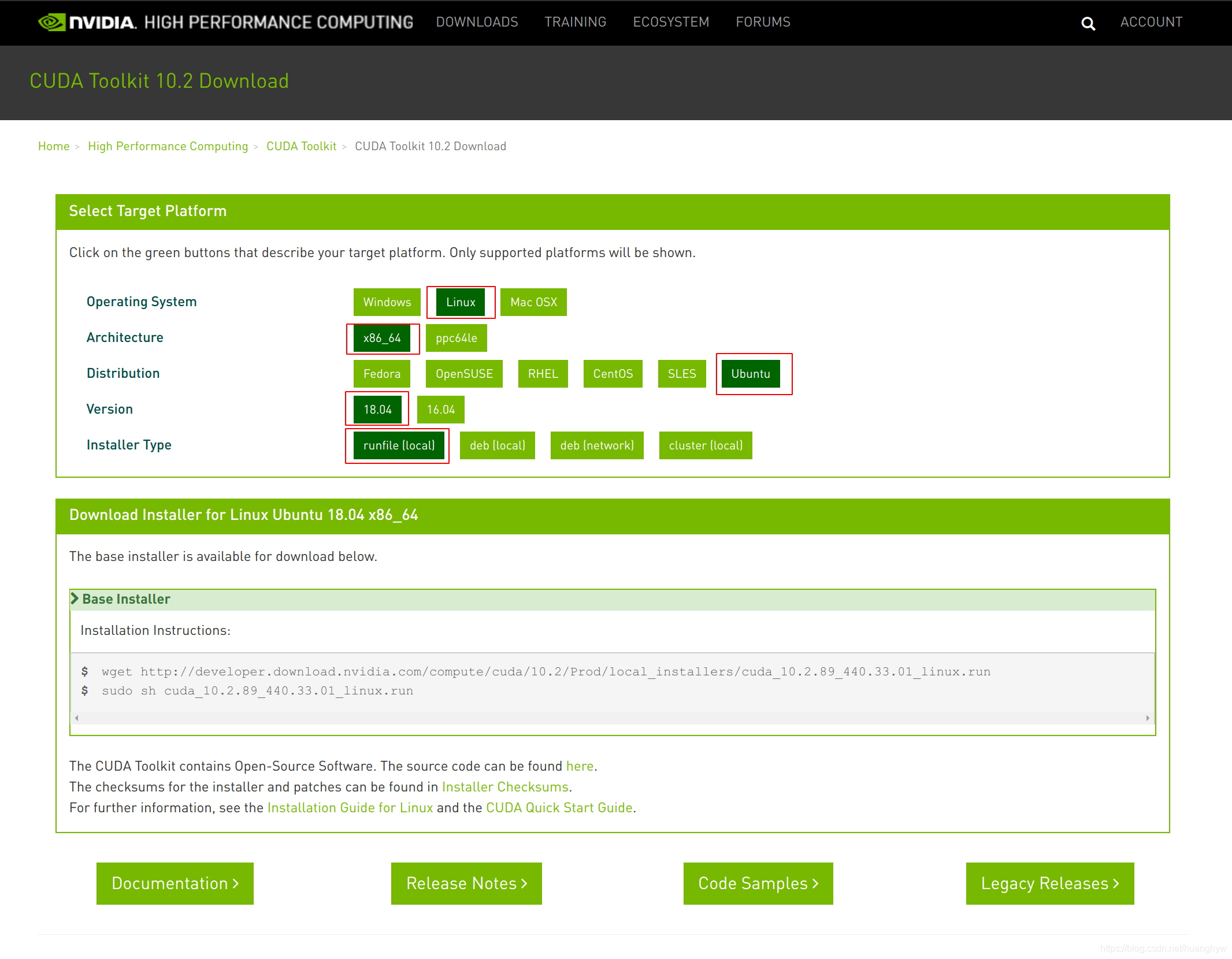Follow the Installer Checksums link
The height and width of the screenshot is (959, 1232).
coord(505,787)
